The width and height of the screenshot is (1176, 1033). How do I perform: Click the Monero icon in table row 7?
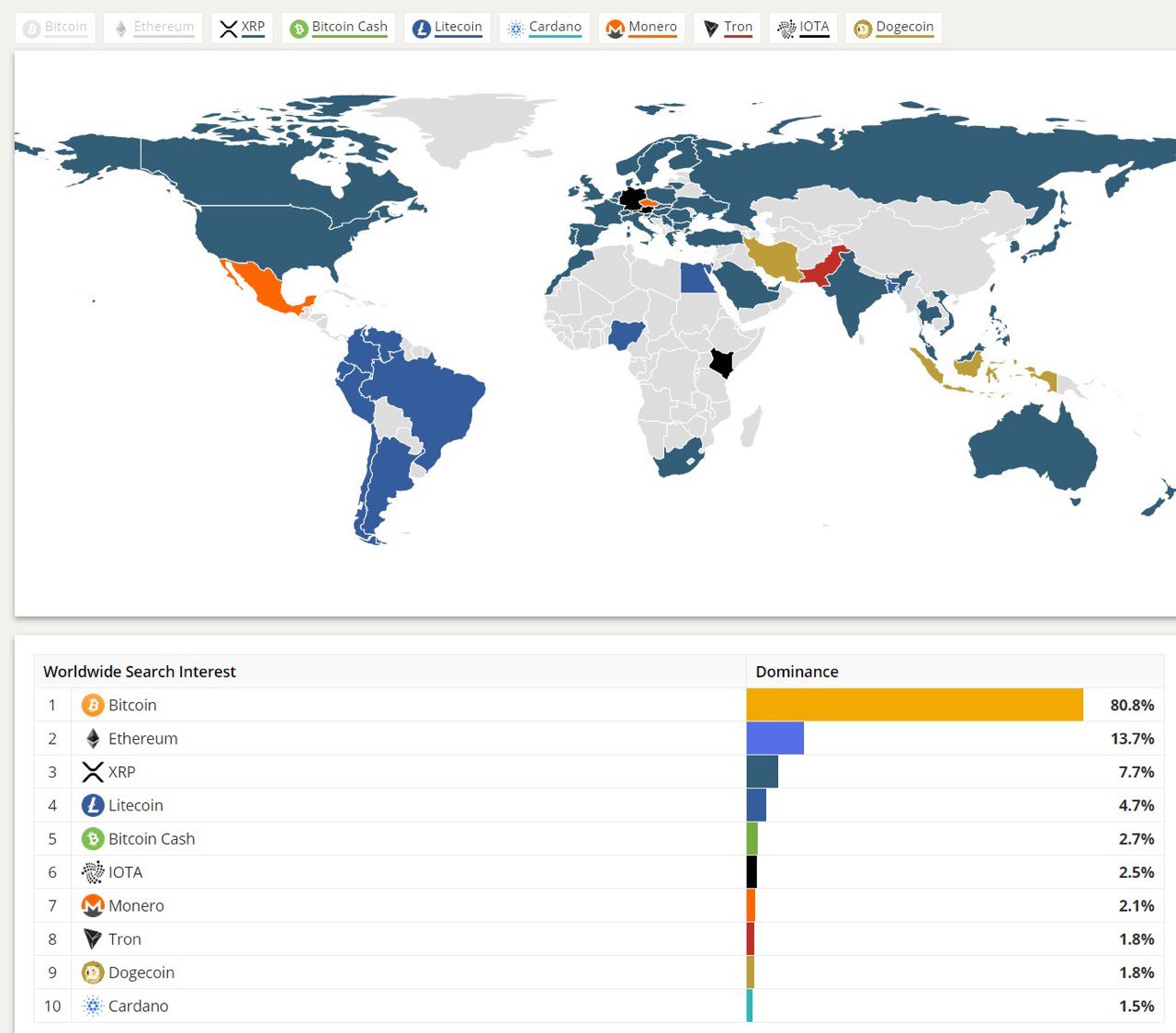click(x=93, y=905)
